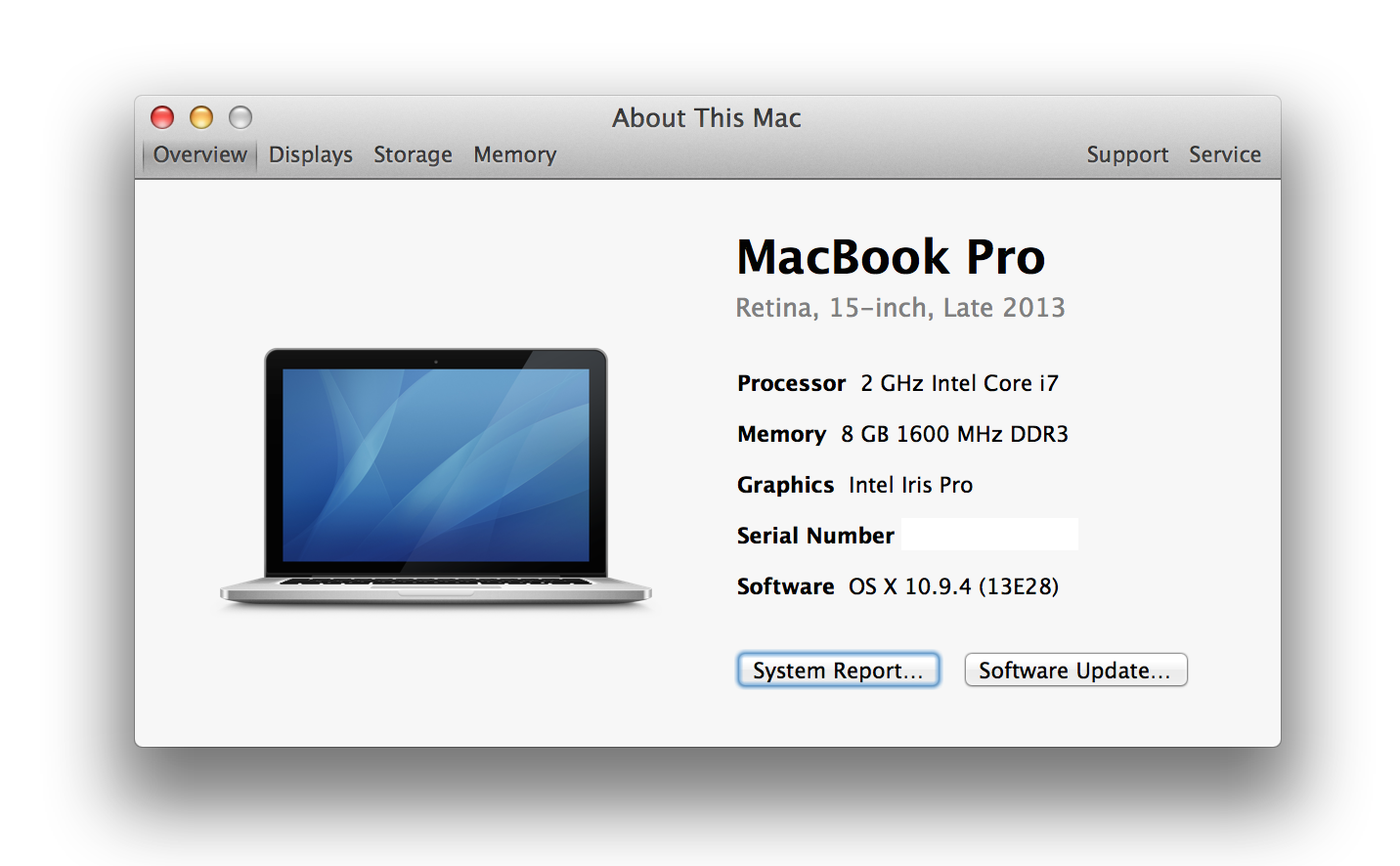
Task: Open the Memory tab
Action: [x=515, y=154]
